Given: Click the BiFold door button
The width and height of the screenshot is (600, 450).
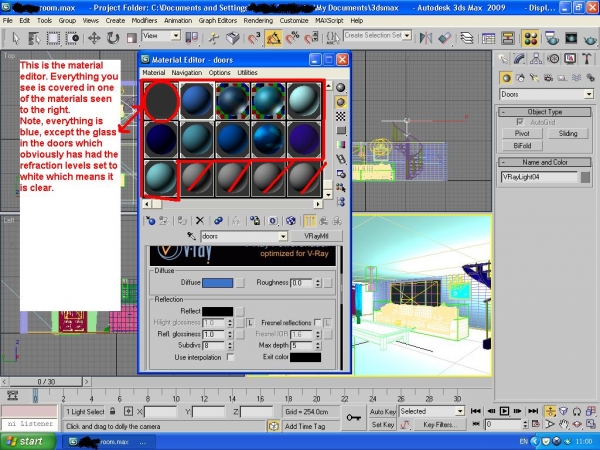Looking at the screenshot, I should click(522, 145).
